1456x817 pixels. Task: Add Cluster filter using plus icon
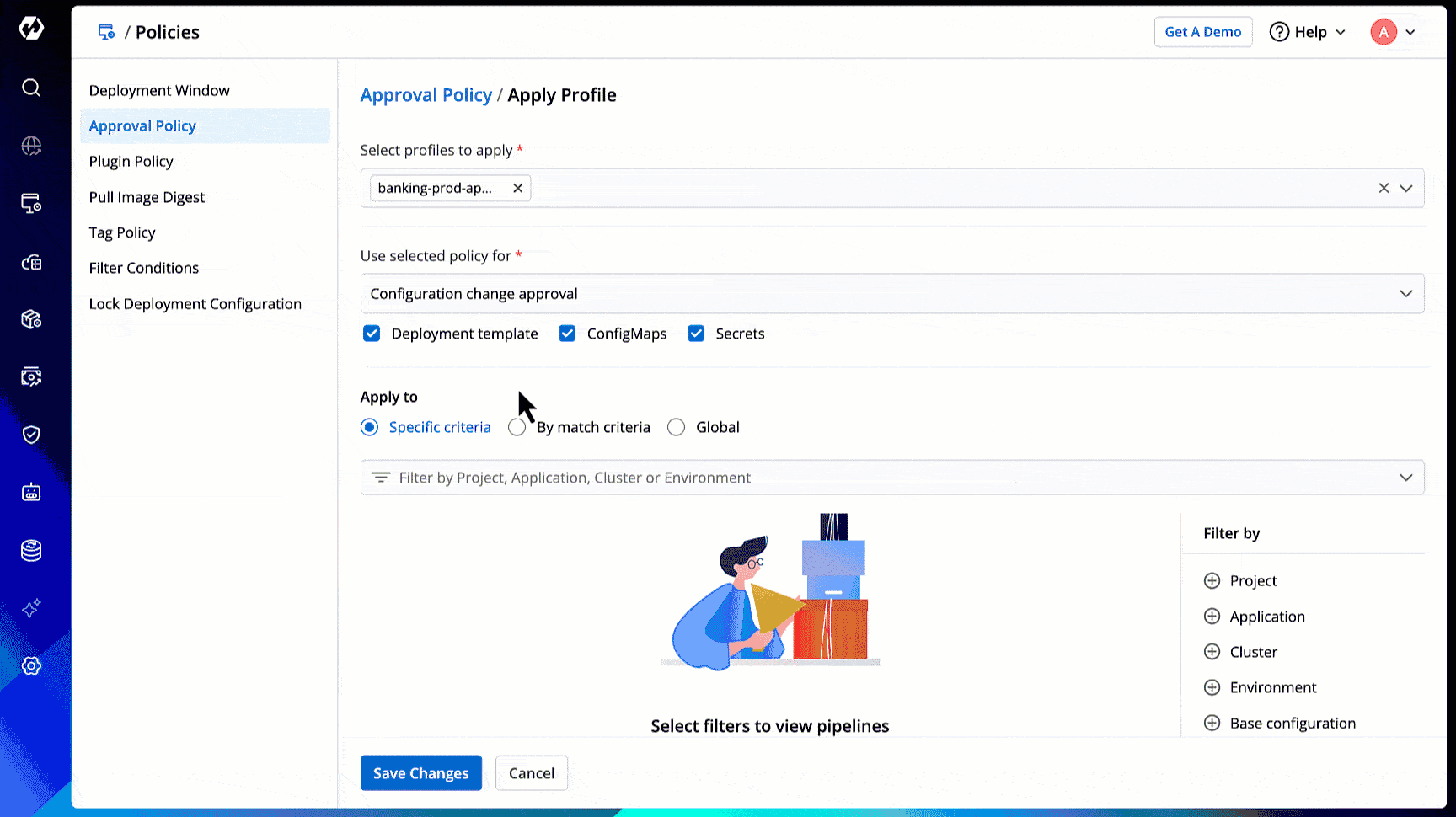(1212, 652)
